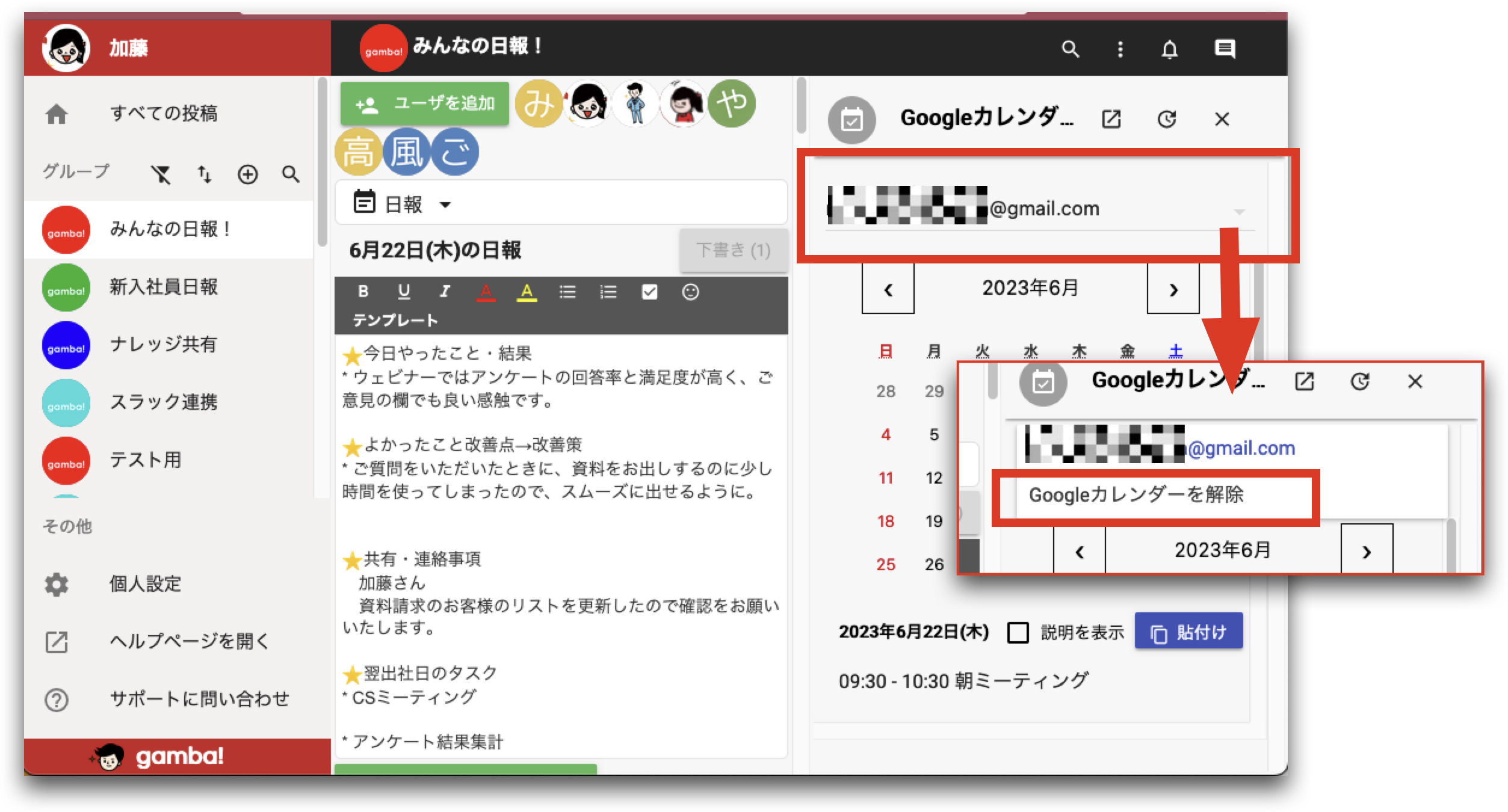Click refresh icon in popup calendar panel
This screenshot has width=1508, height=812.
pyautogui.click(x=1359, y=381)
